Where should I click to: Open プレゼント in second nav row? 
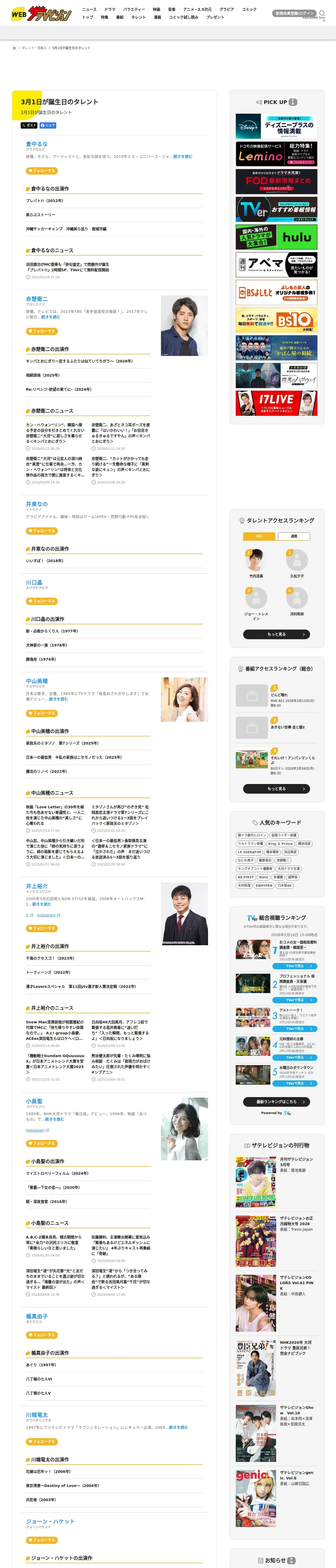click(215, 17)
